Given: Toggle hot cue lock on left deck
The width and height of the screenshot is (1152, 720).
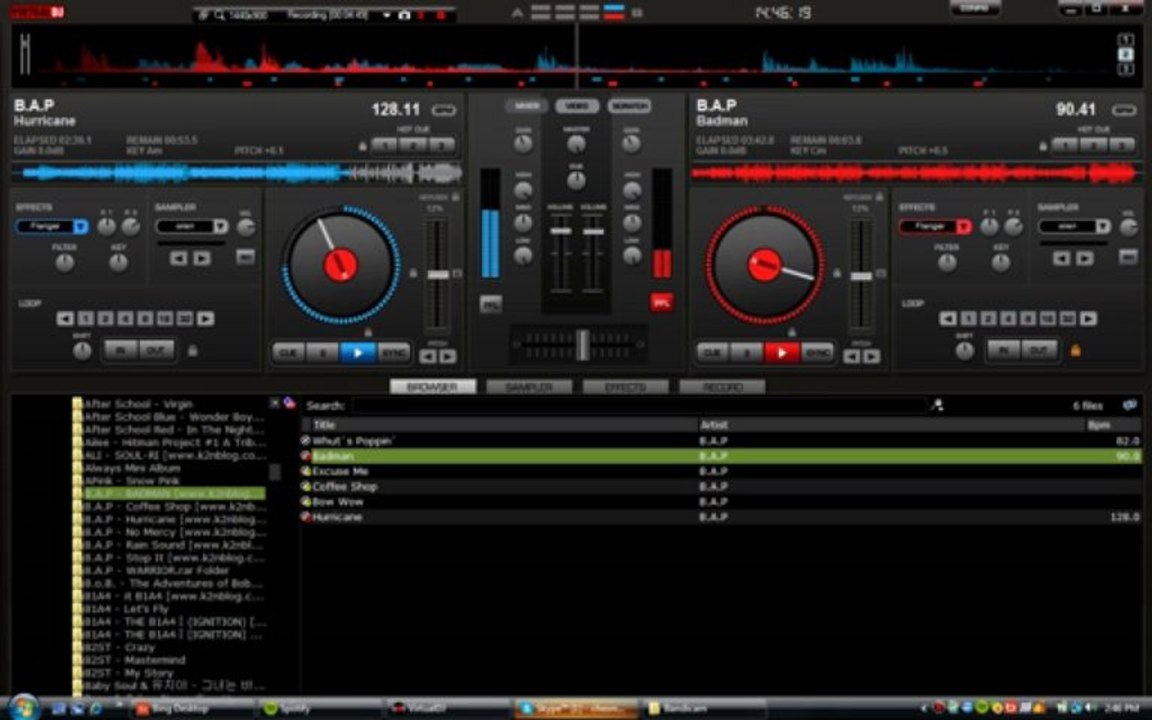Looking at the screenshot, I should click(x=363, y=146).
